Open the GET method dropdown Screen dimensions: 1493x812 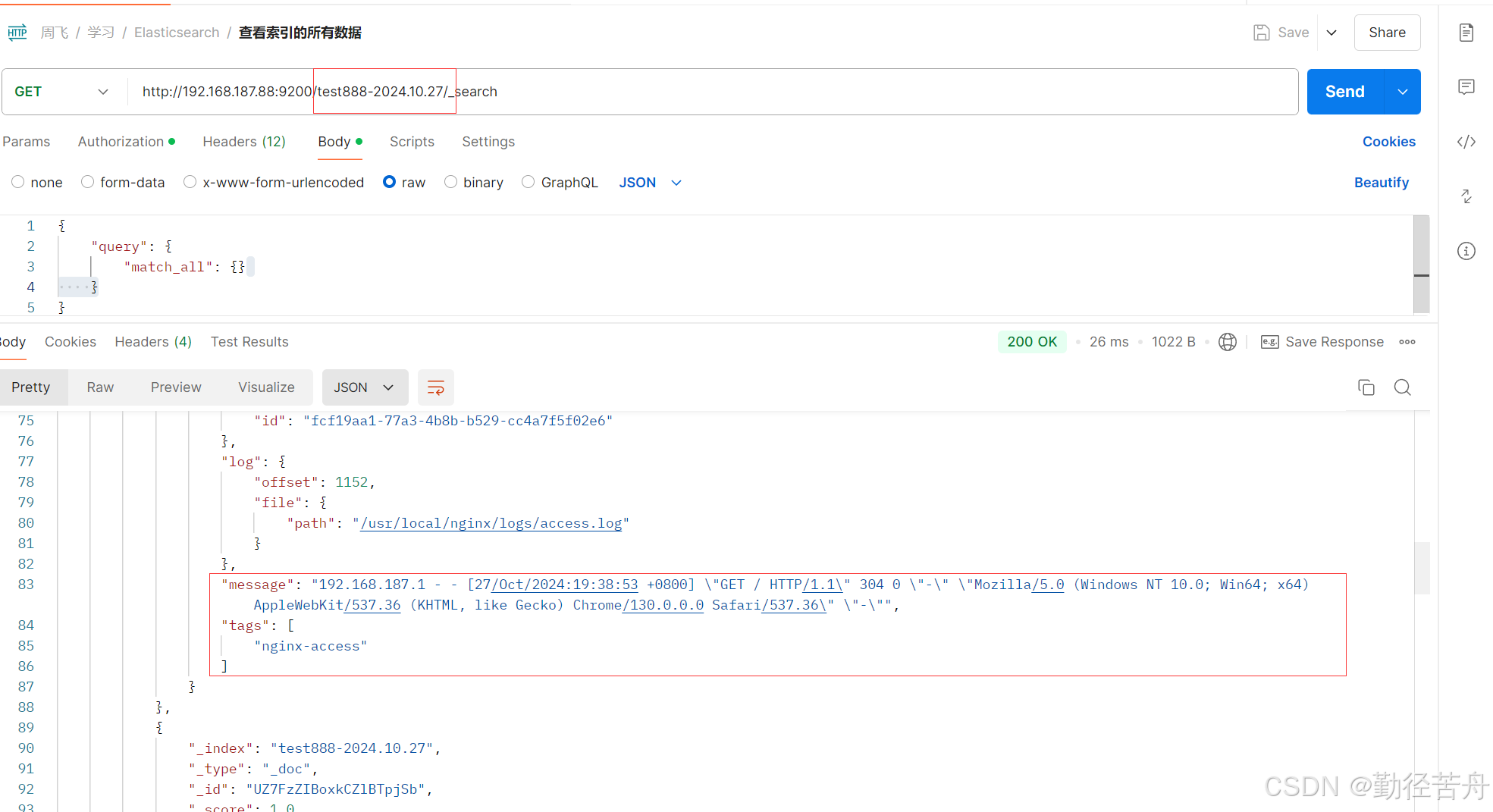(62, 92)
